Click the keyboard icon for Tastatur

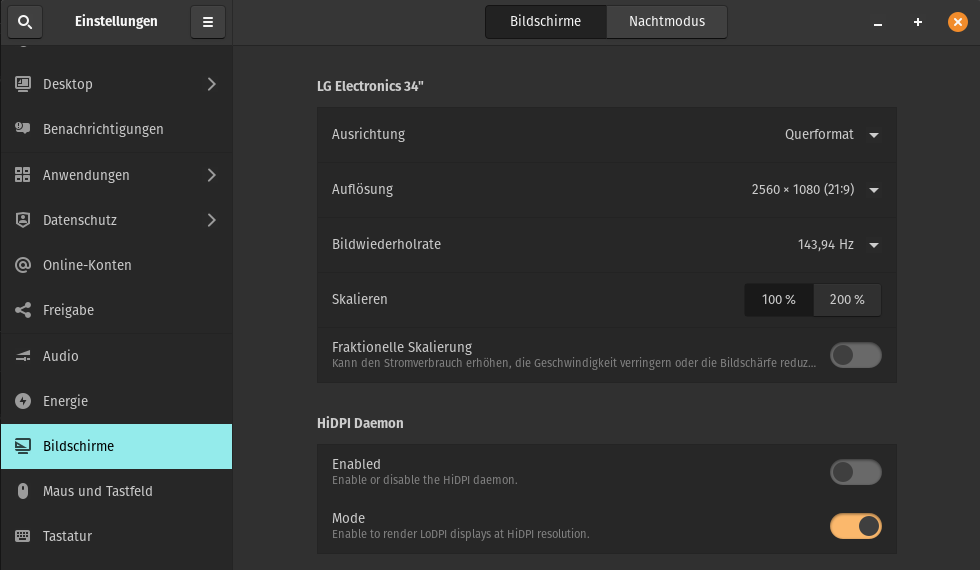[22, 536]
